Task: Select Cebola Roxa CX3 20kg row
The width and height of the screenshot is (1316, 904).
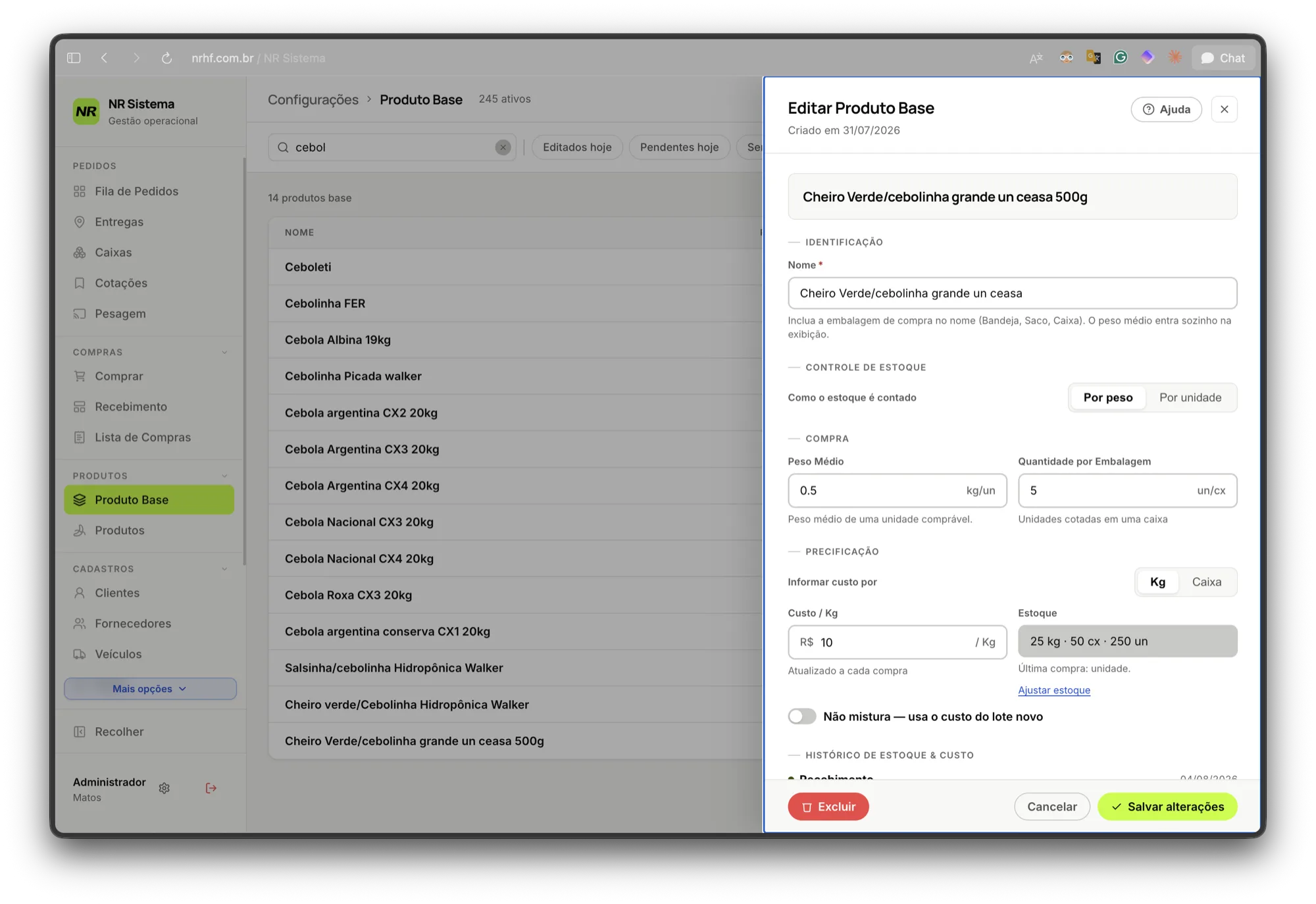Action: (x=515, y=595)
